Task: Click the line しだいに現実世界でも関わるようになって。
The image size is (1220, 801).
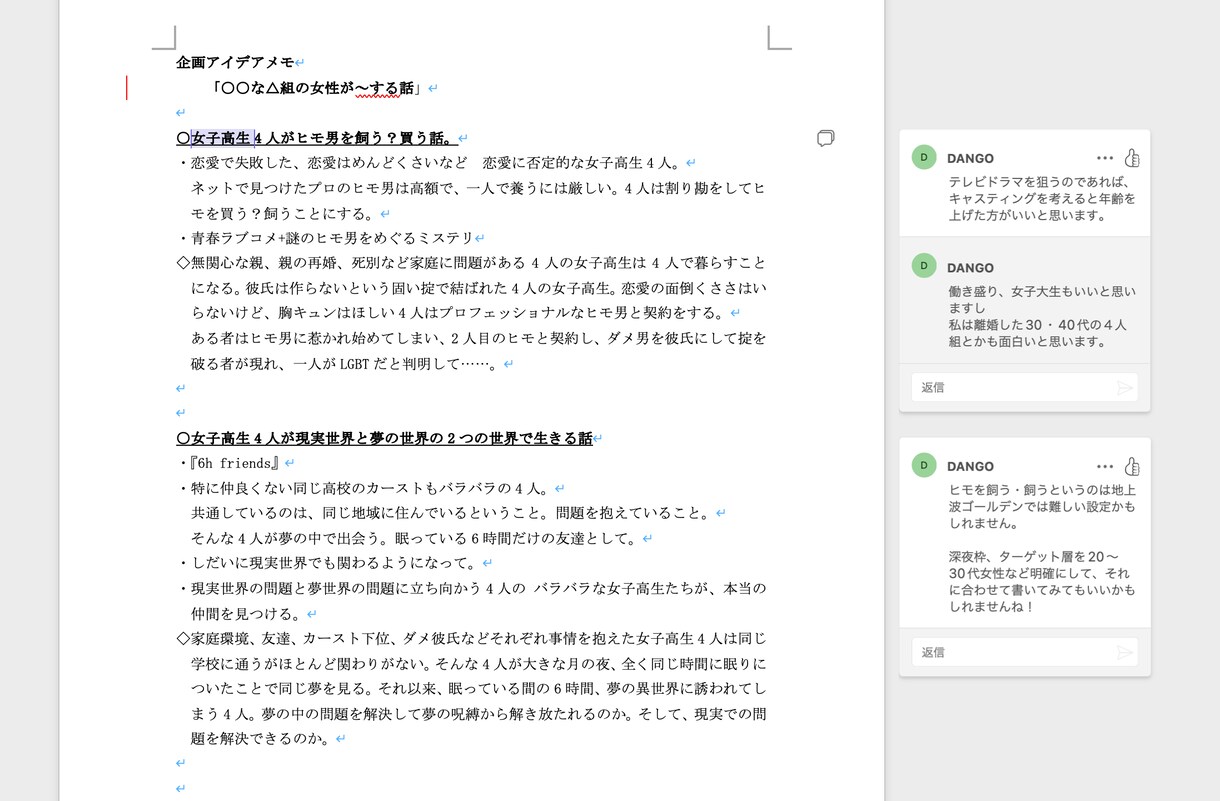Action: pos(335,563)
